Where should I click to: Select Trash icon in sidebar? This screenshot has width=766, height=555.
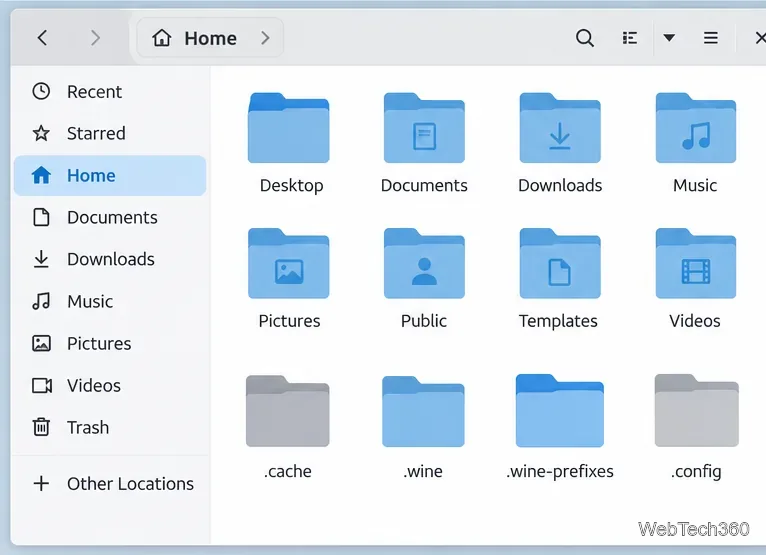pos(41,427)
